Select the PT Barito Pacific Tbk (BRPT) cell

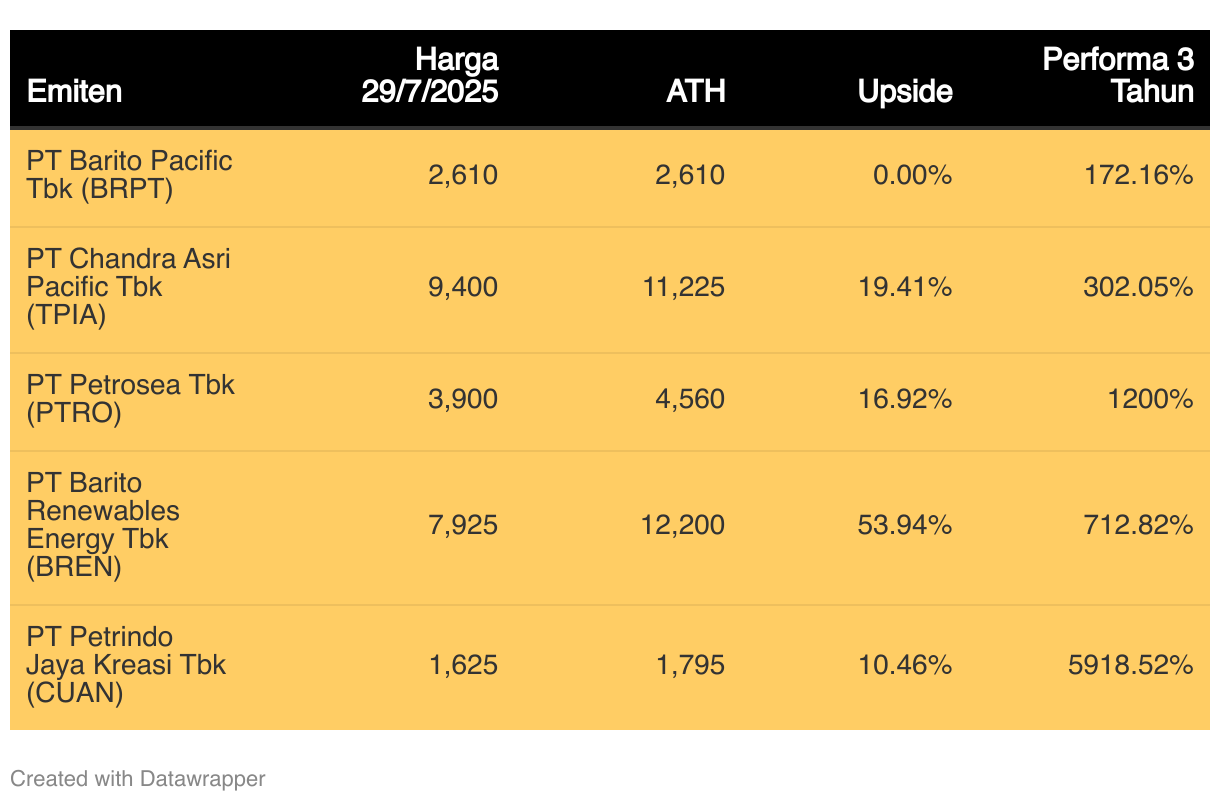click(x=130, y=175)
